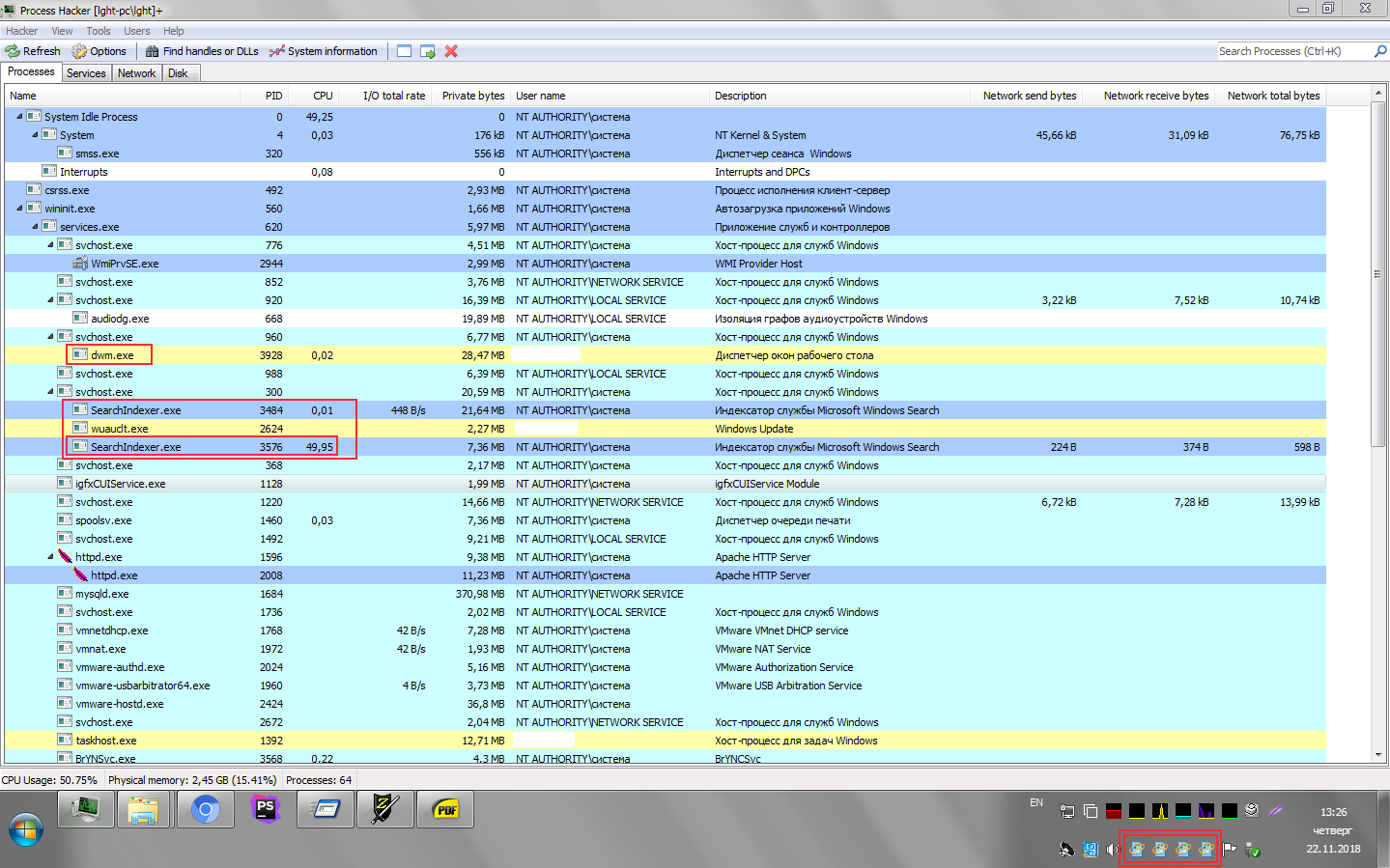This screenshot has width=1390, height=868.
Task: Click the process list scrollbar up arrow
Action: coord(1377,93)
